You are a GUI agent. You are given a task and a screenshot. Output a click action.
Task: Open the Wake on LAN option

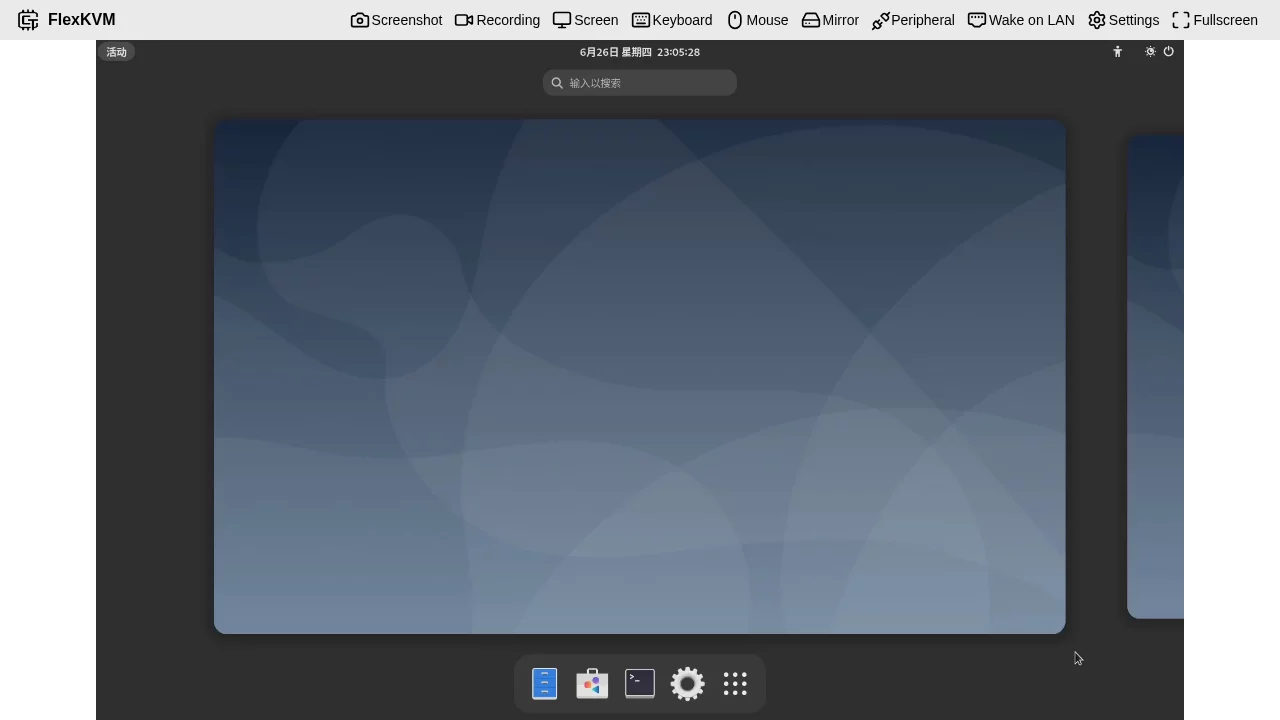(x=1021, y=20)
